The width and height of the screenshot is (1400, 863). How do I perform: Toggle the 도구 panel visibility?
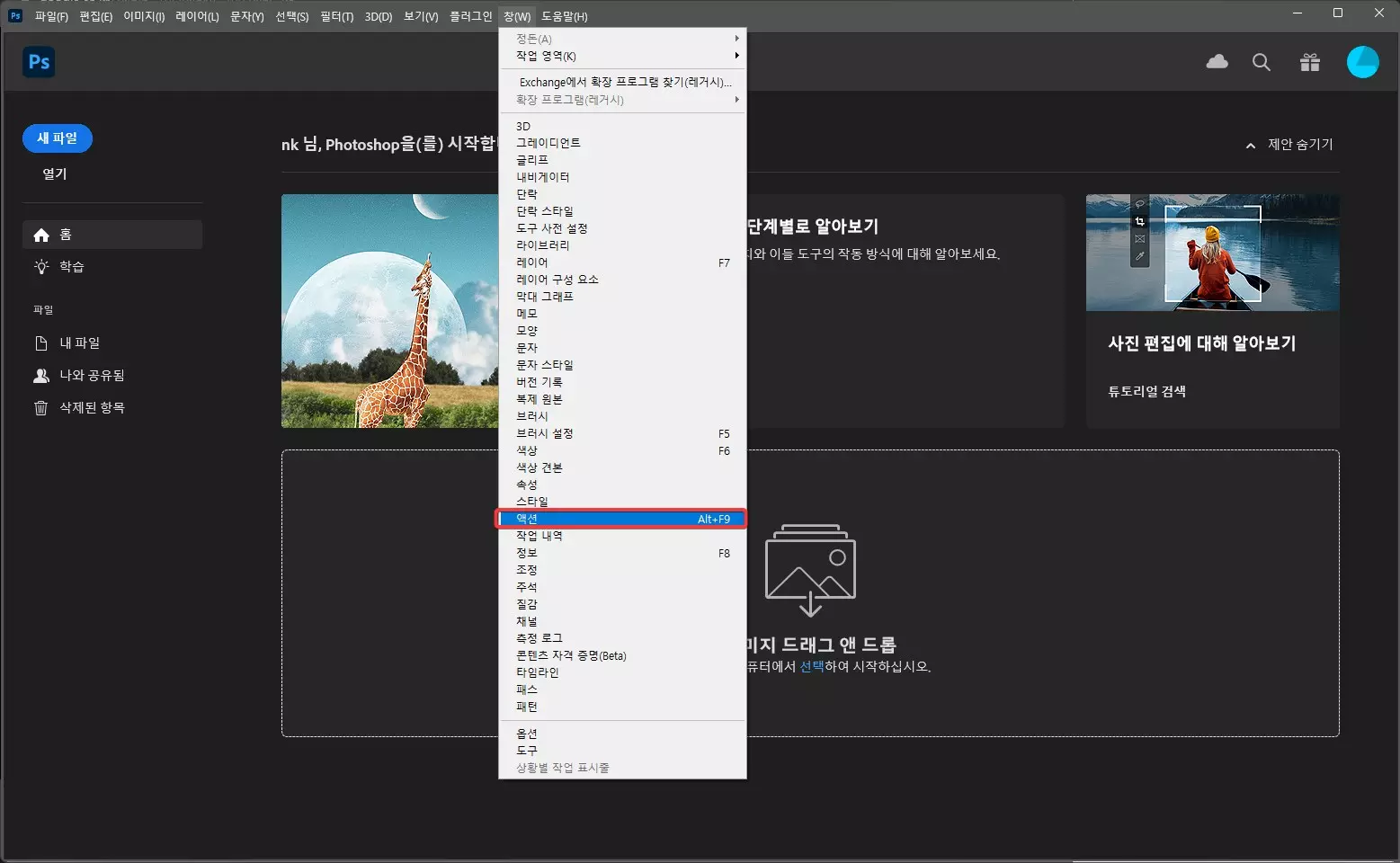click(526, 750)
